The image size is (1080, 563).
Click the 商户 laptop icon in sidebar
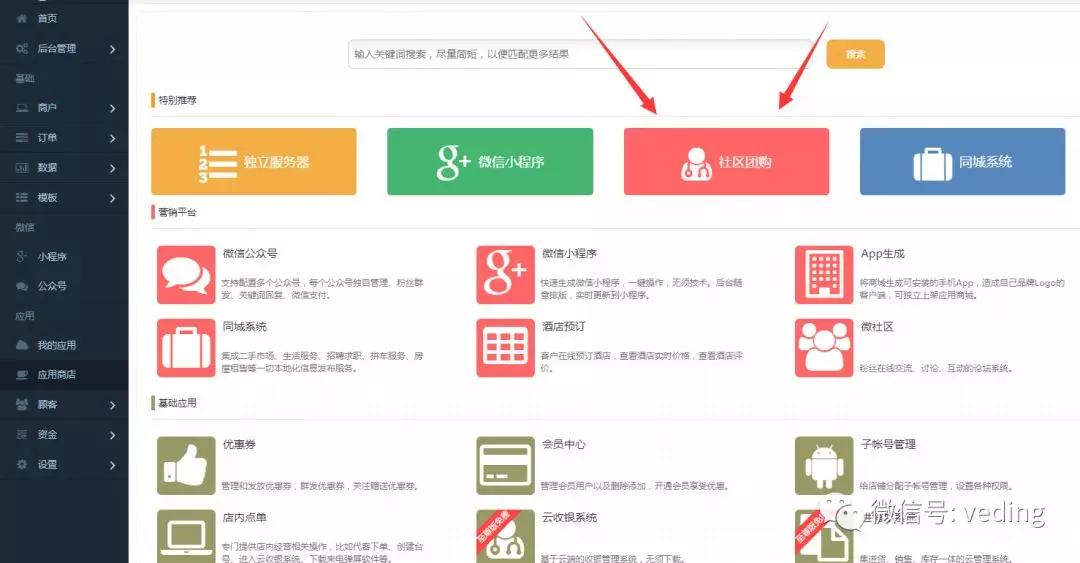point(22,108)
